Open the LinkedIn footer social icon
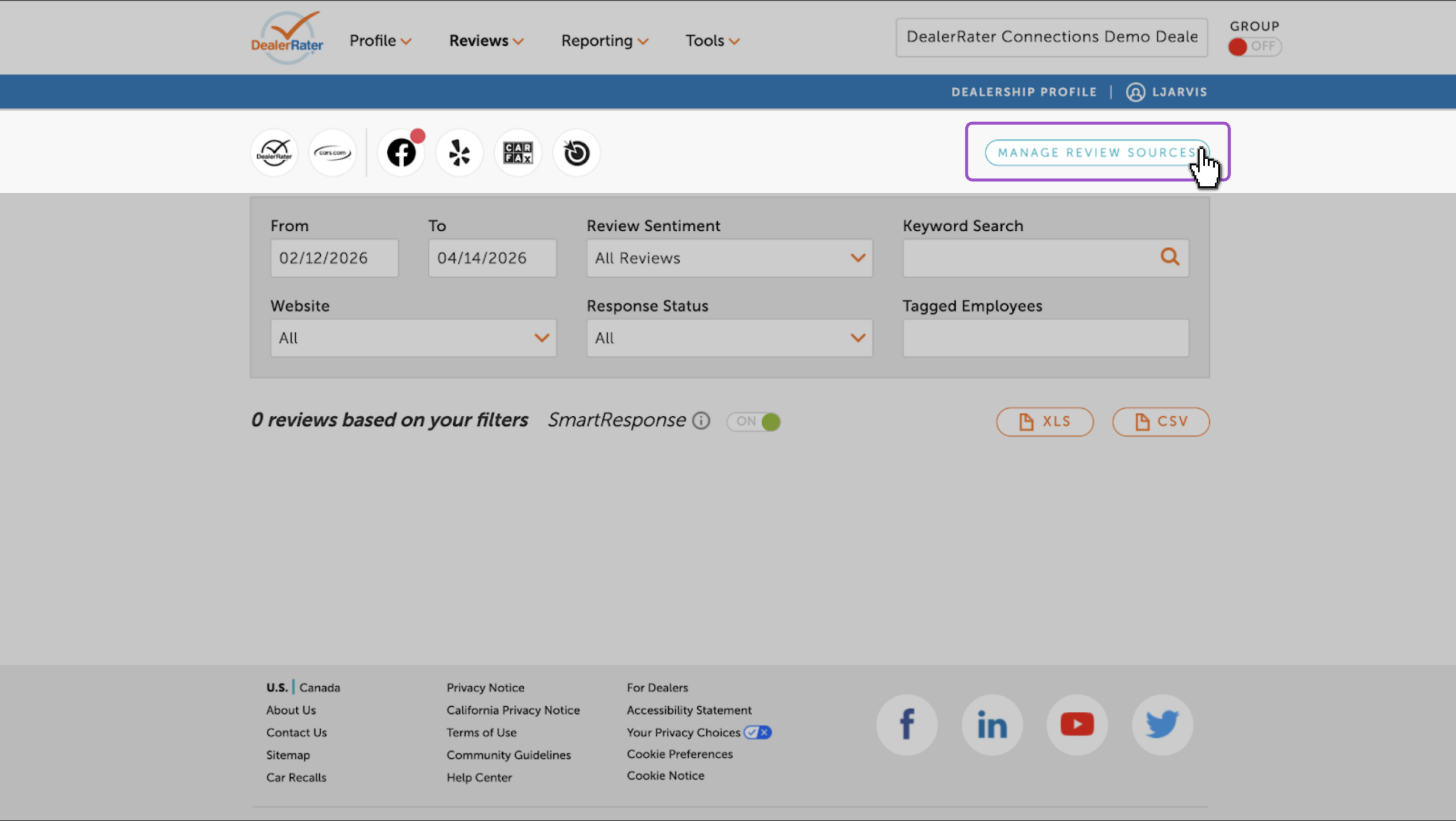The image size is (1456, 821). point(992,725)
